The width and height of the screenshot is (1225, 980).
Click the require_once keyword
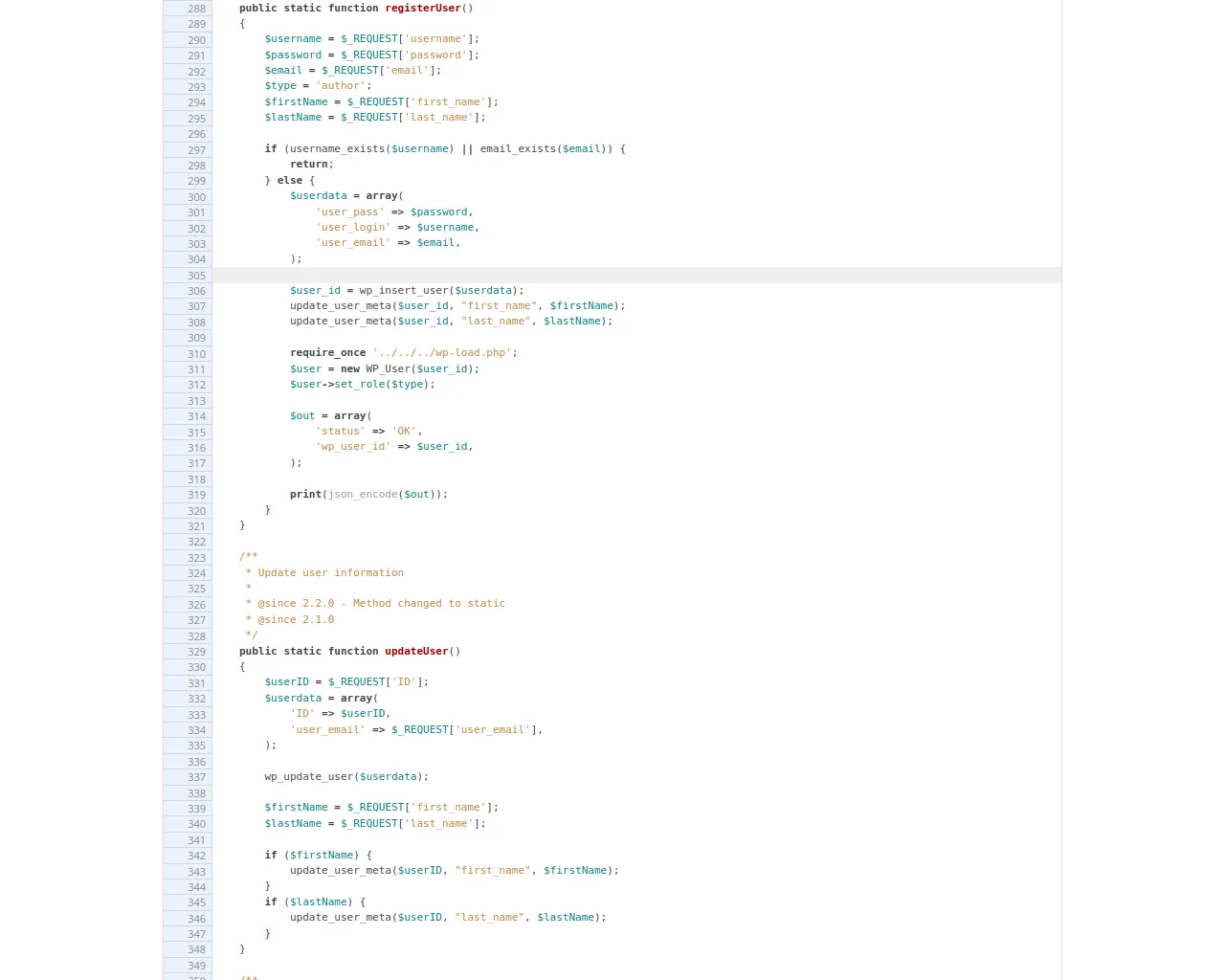click(x=328, y=353)
